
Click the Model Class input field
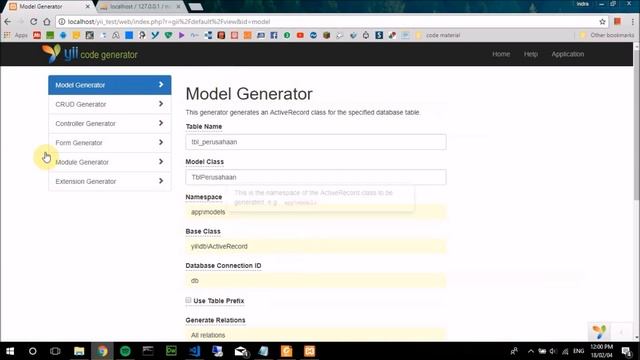pos(316,177)
